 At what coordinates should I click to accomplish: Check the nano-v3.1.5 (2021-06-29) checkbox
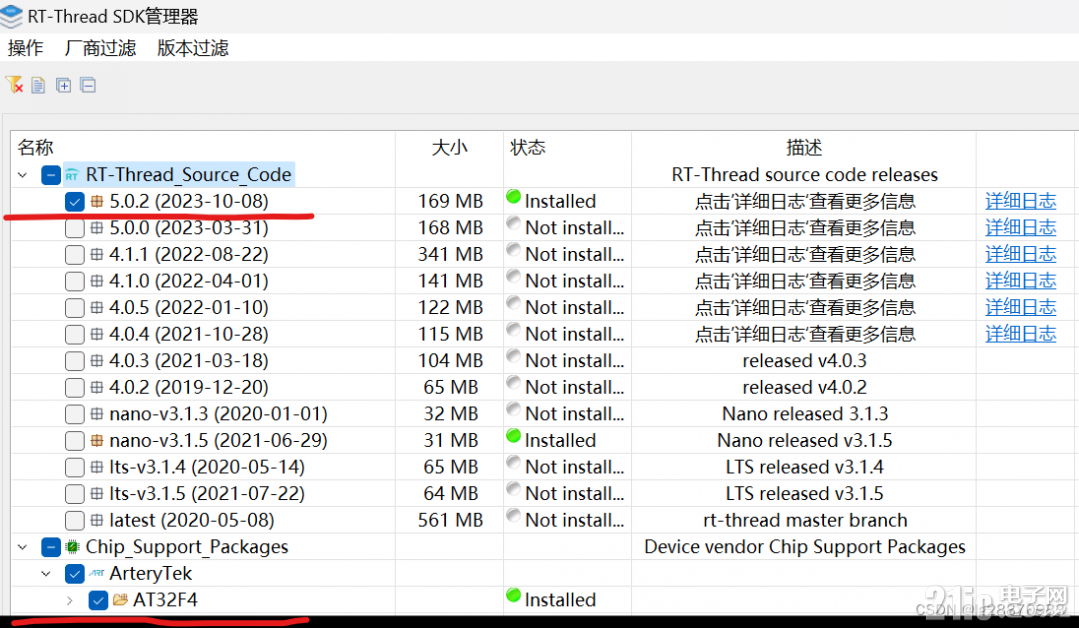(74, 440)
